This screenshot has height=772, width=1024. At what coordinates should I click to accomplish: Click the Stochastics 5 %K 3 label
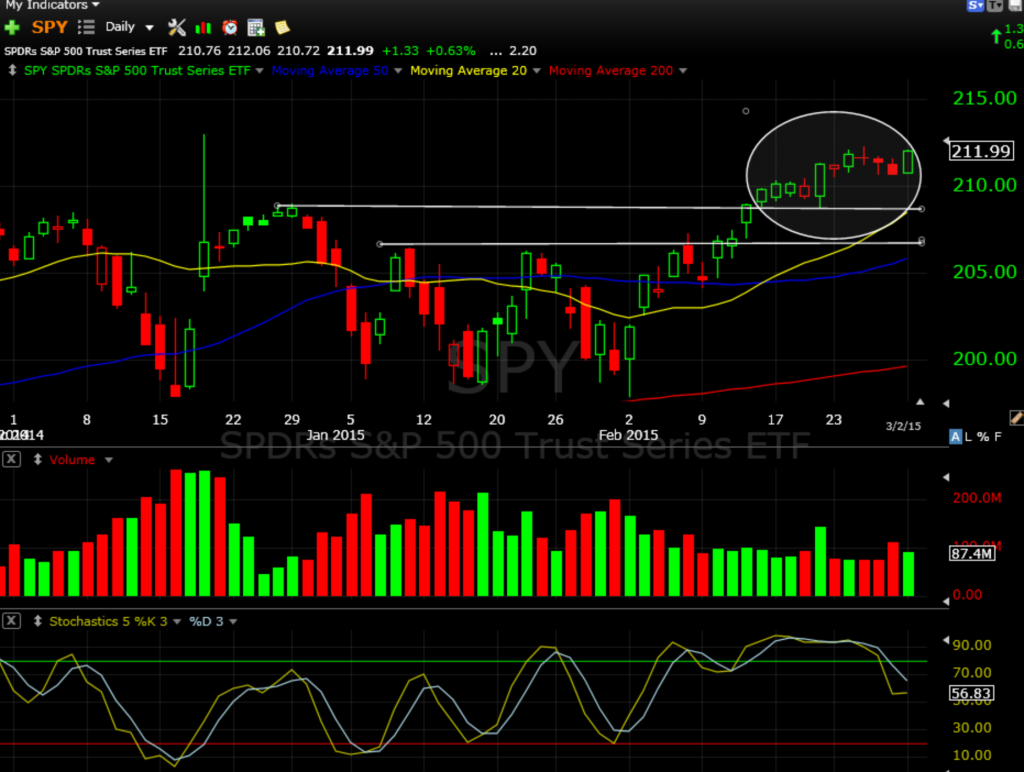pyautogui.click(x=108, y=621)
